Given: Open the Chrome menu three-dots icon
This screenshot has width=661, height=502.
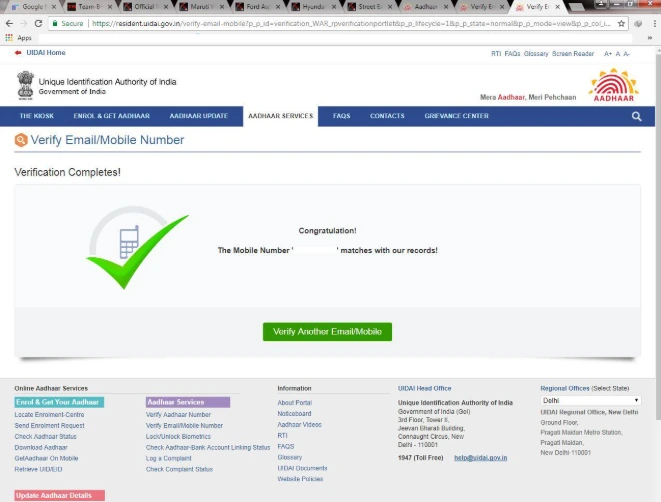Looking at the screenshot, I should (x=655, y=24).
